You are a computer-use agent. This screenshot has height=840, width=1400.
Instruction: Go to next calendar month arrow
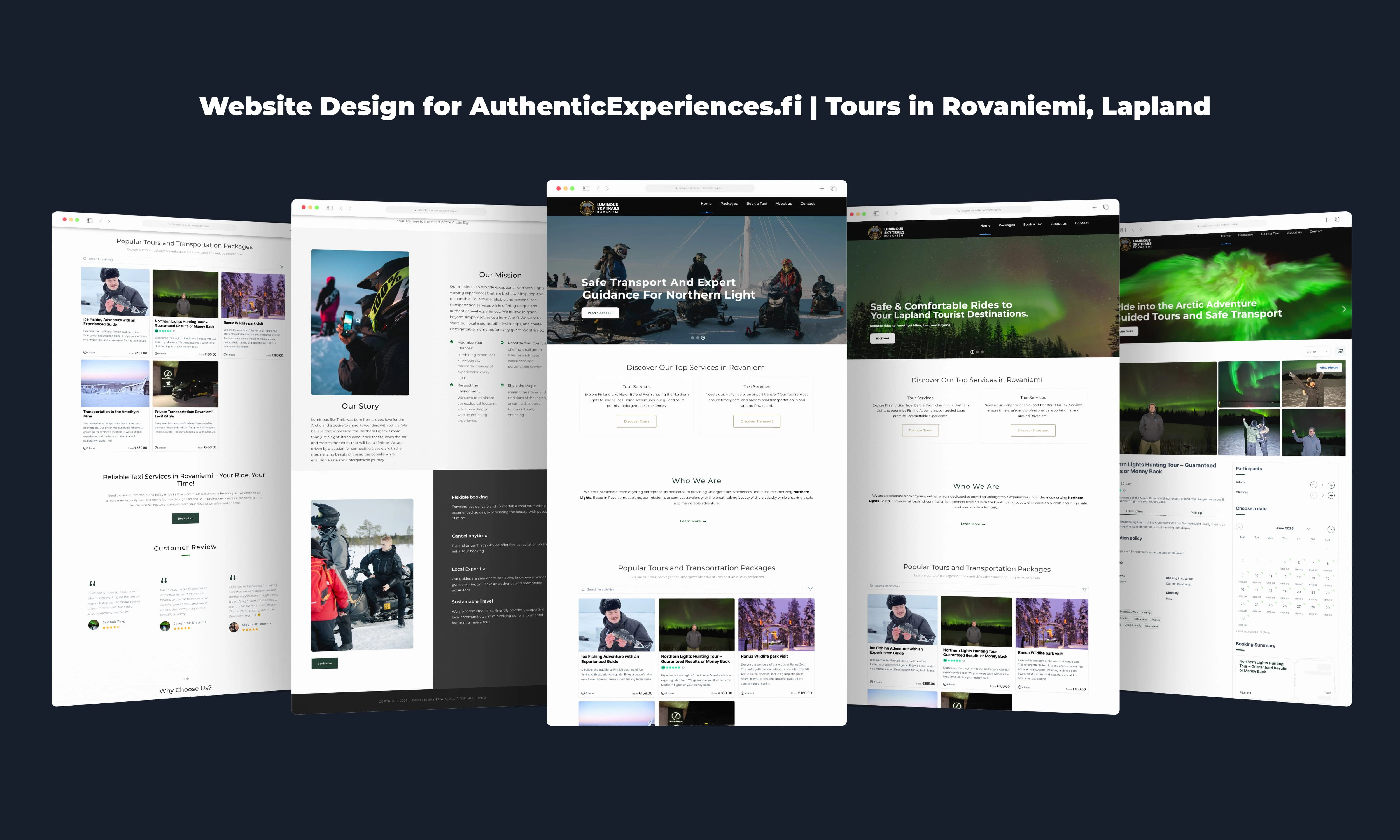coord(1331,529)
